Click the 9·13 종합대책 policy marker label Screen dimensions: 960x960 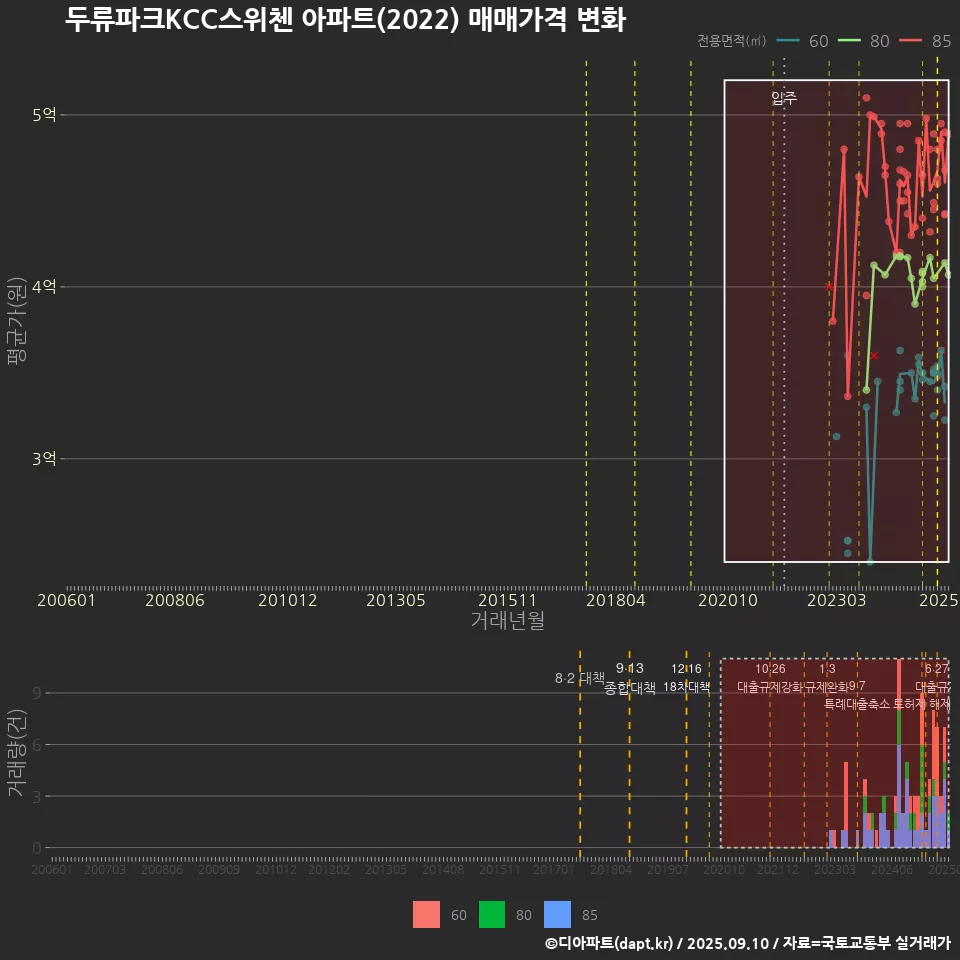(629, 678)
